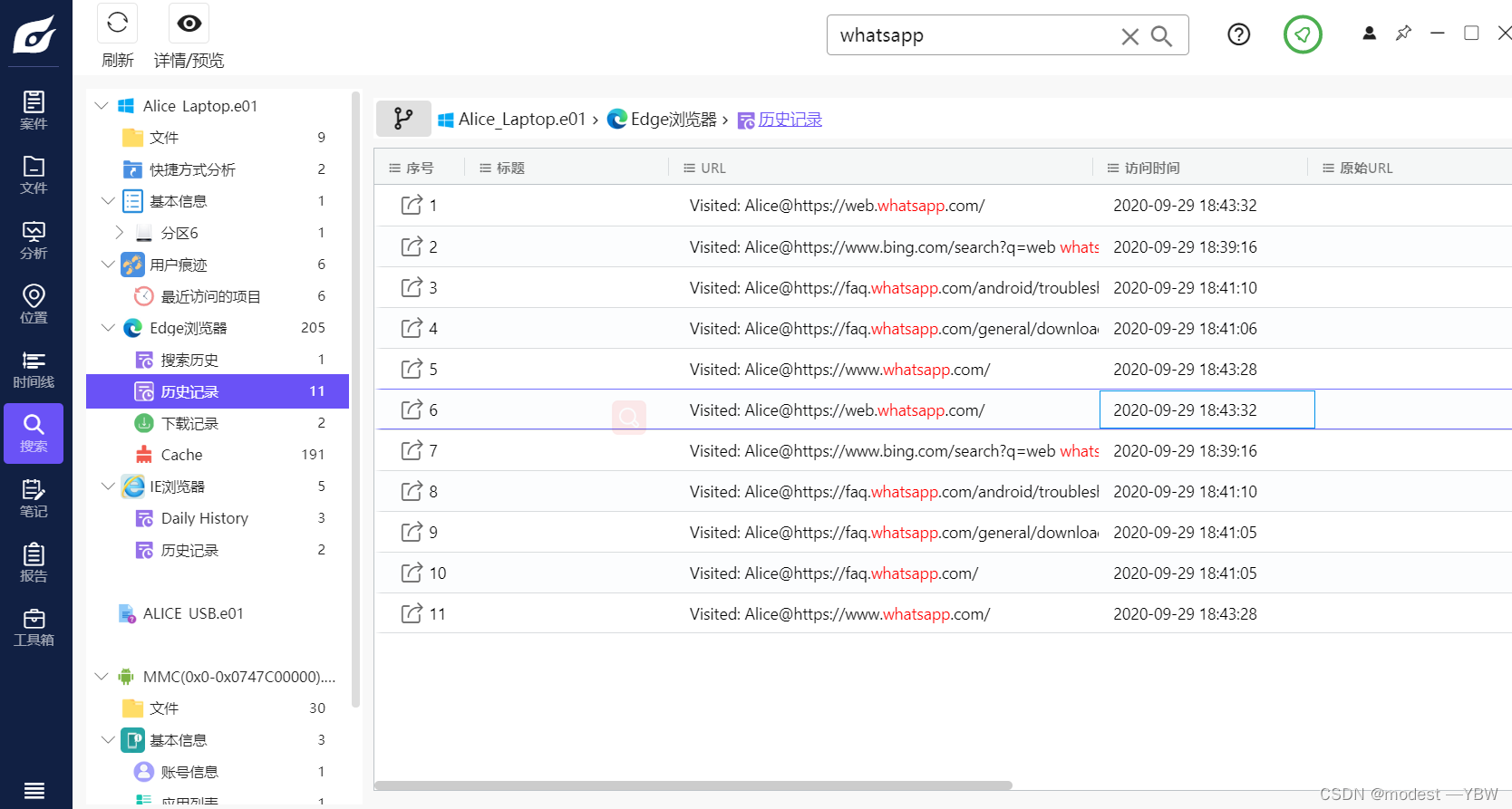
Task: Open the Files (文件) sidebar section
Action: 34,175
